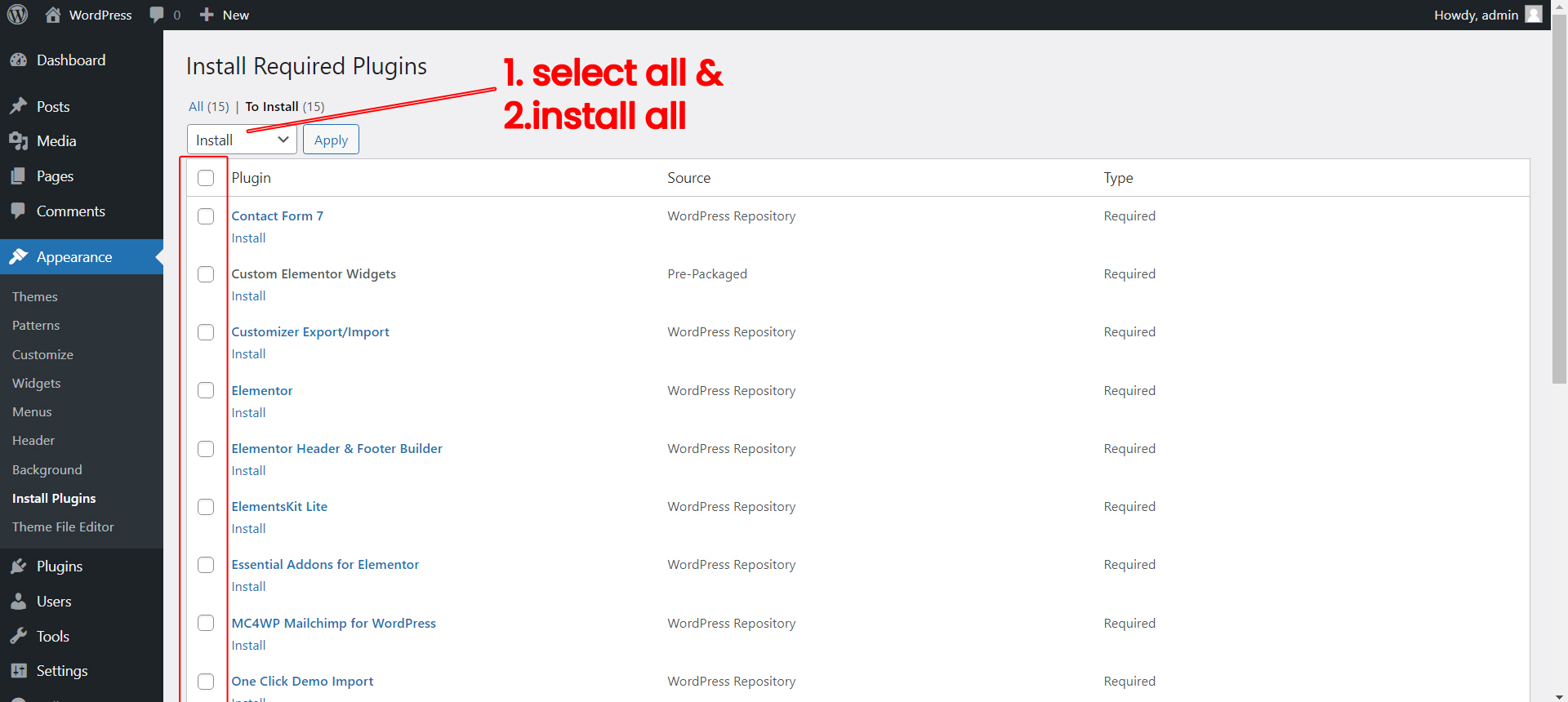Show the To Install (15) filter

pos(285,107)
